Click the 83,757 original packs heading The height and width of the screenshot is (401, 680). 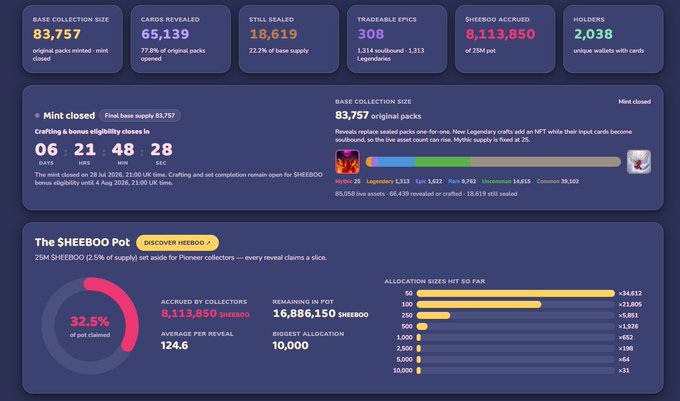(x=378, y=116)
